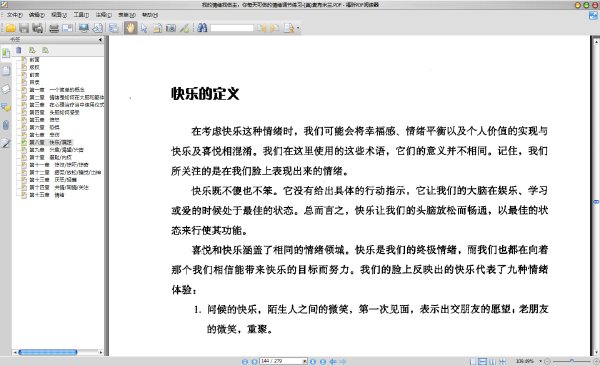The image size is (600, 366).
Task: Open the search options dropdown arrow in toolbar
Action: point(298,28)
